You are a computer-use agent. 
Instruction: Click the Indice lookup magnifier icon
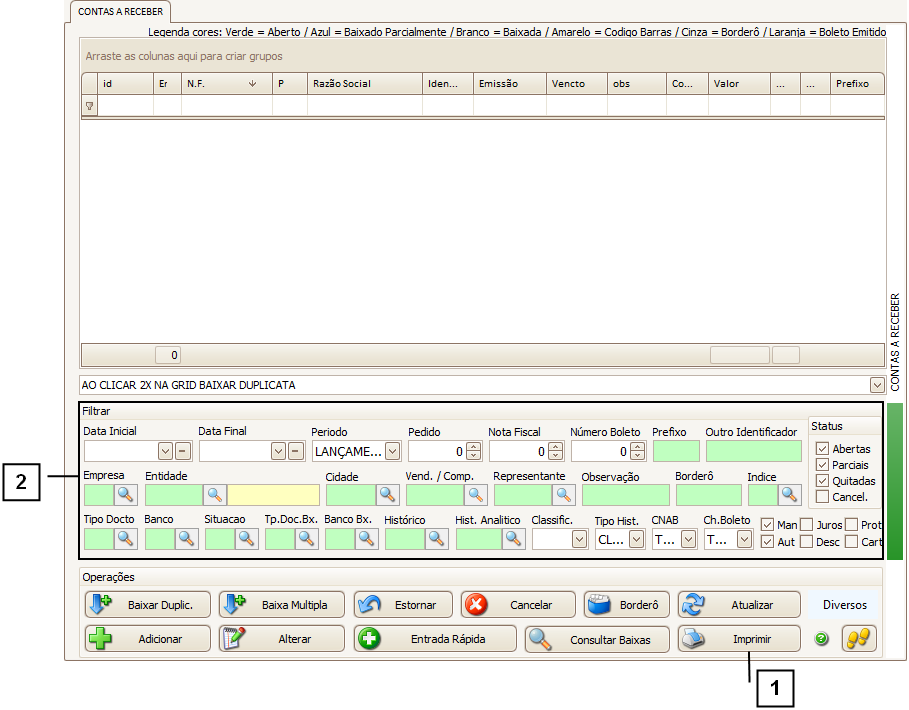click(x=790, y=494)
